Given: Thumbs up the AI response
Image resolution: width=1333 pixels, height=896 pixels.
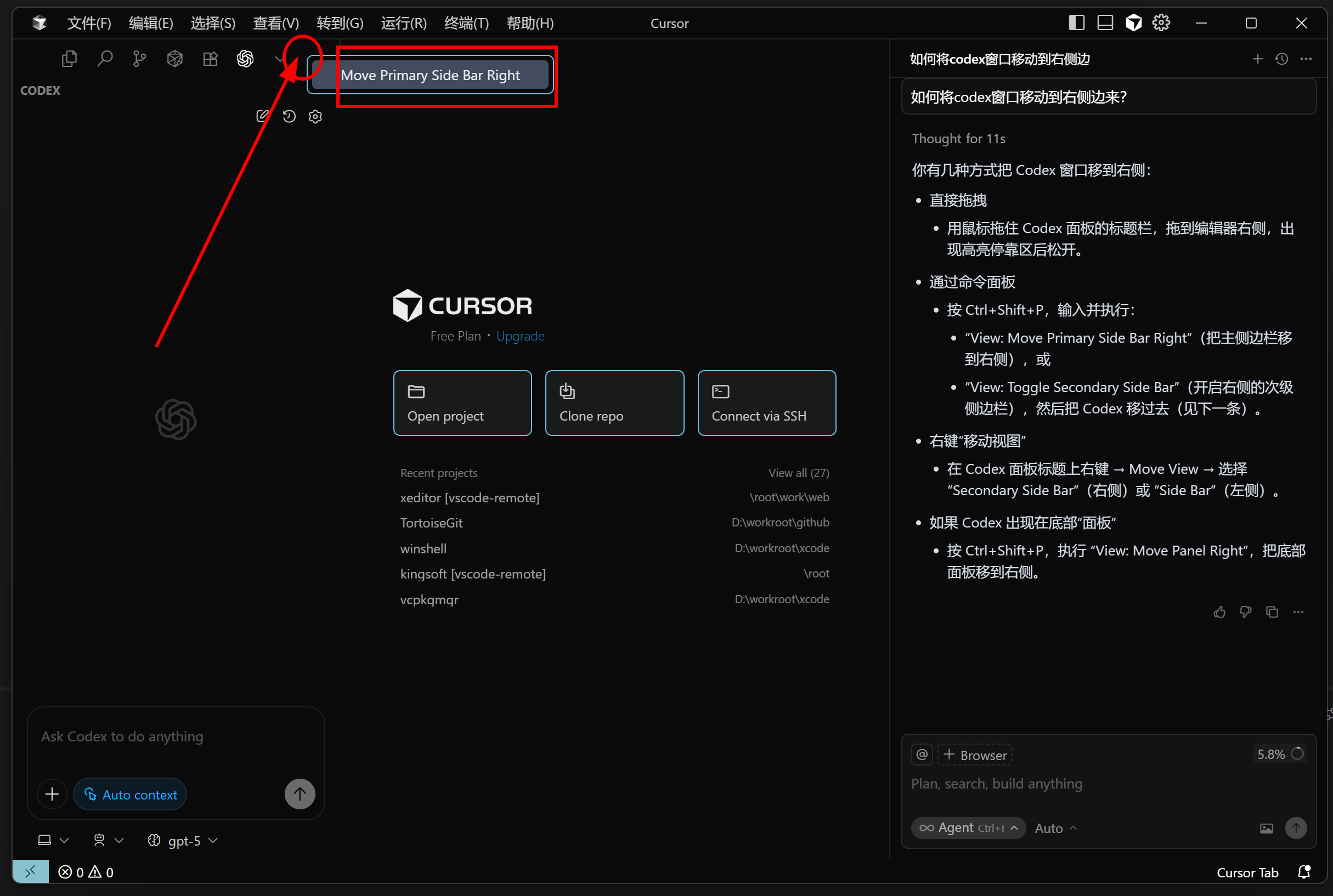Looking at the screenshot, I should [1219, 612].
